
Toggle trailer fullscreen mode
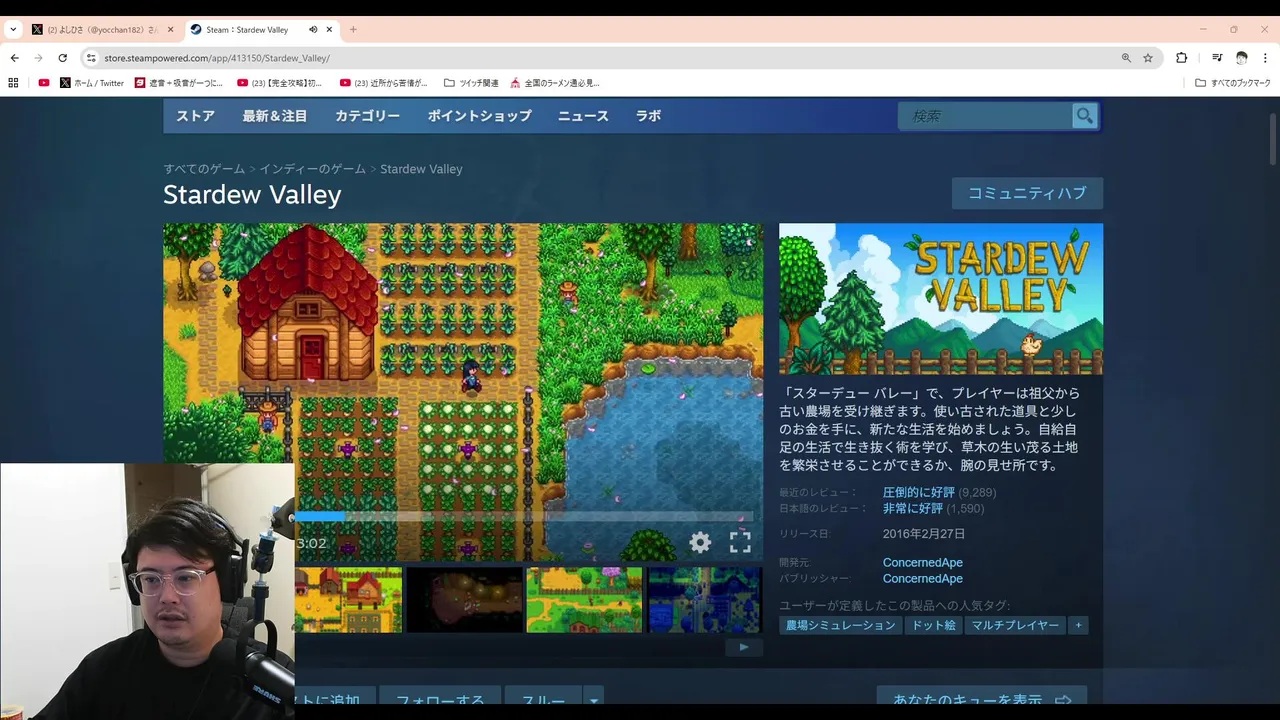pos(740,543)
